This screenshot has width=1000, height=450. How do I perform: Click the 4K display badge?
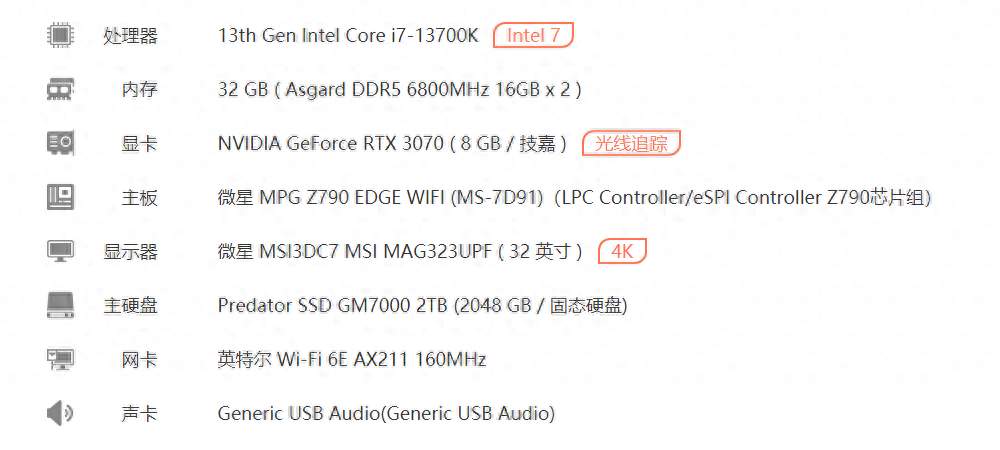coord(622,252)
